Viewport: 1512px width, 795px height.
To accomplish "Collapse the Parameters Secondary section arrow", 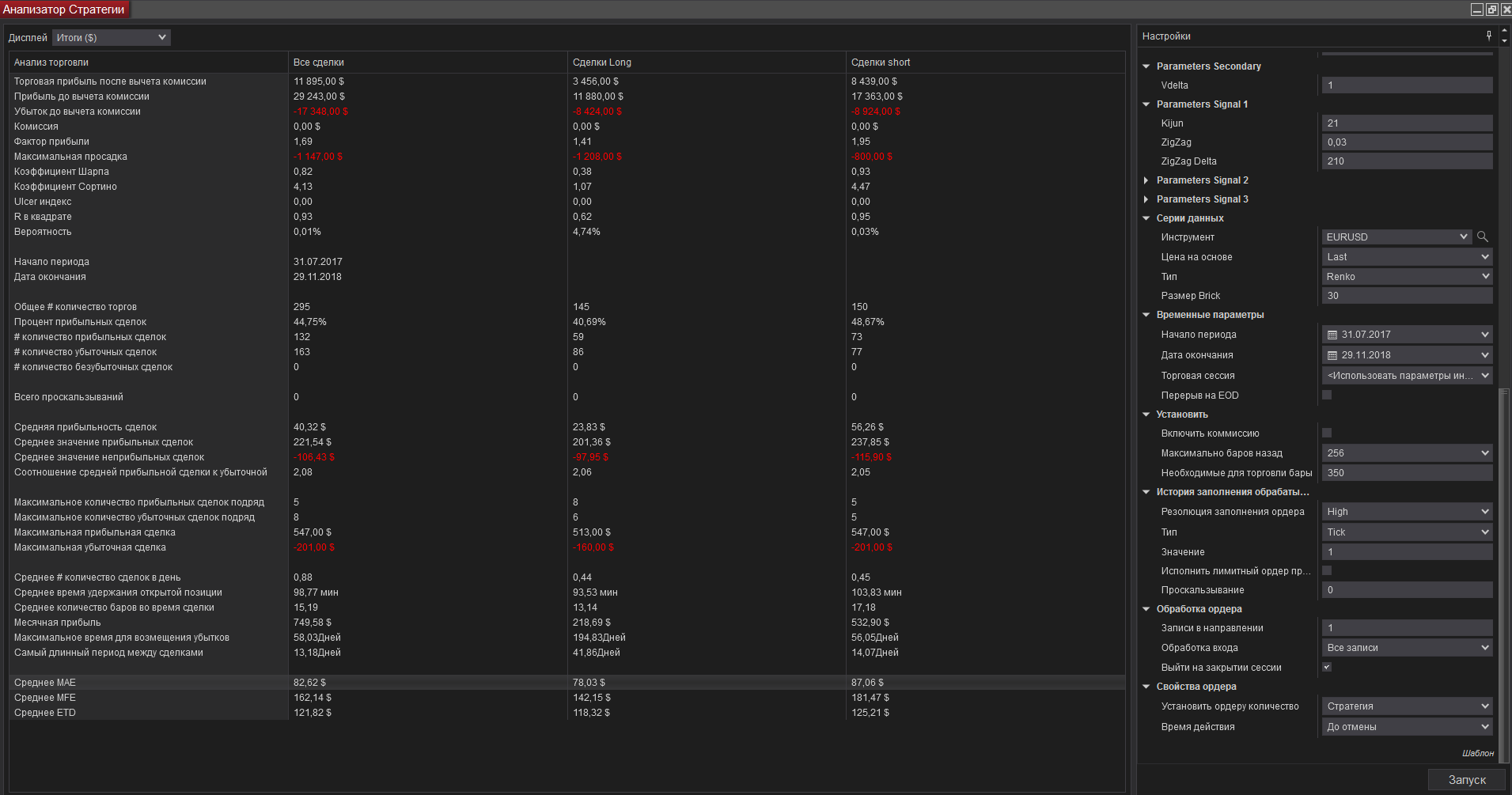I will pos(1146,66).
